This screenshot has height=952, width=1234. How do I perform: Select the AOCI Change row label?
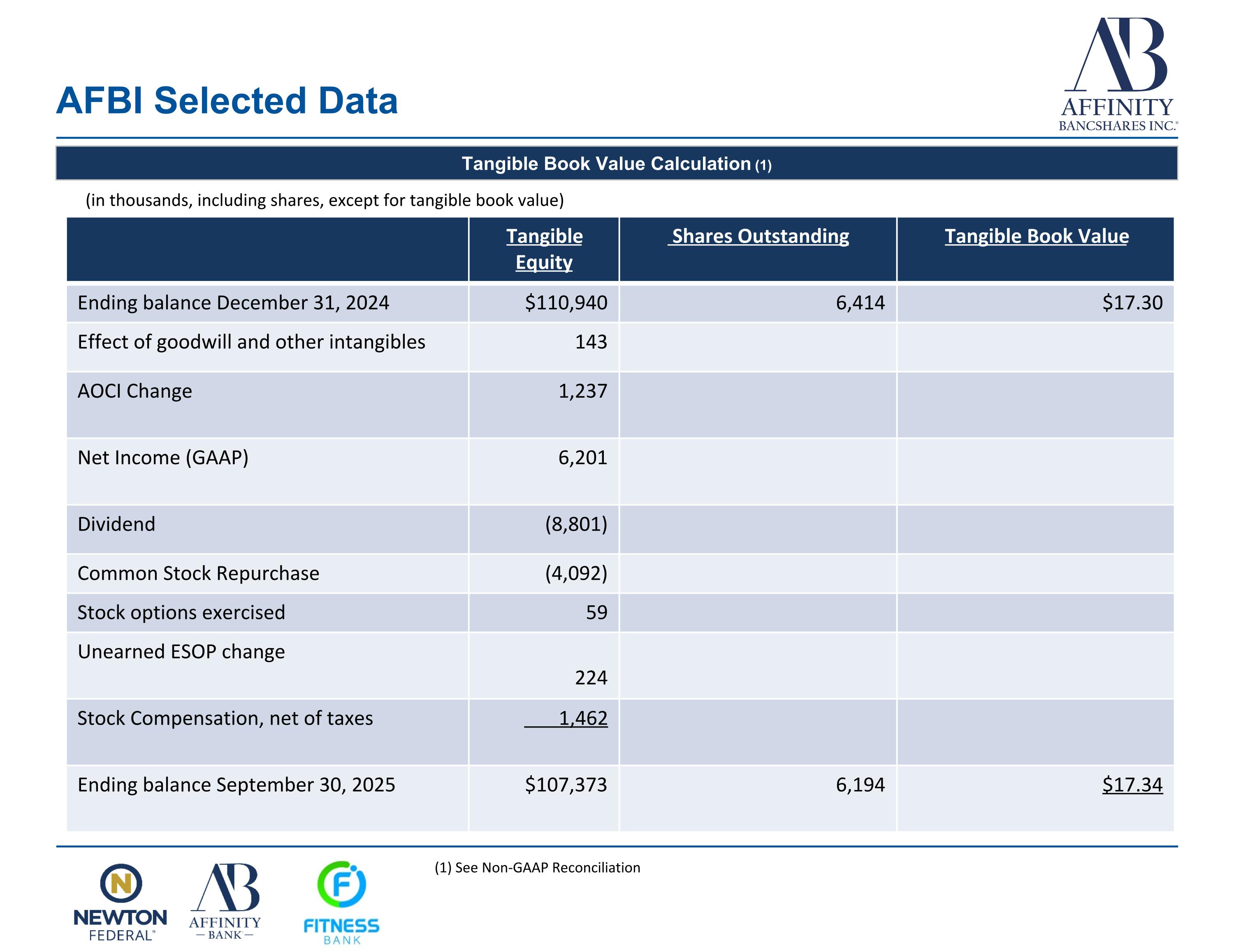point(135,391)
